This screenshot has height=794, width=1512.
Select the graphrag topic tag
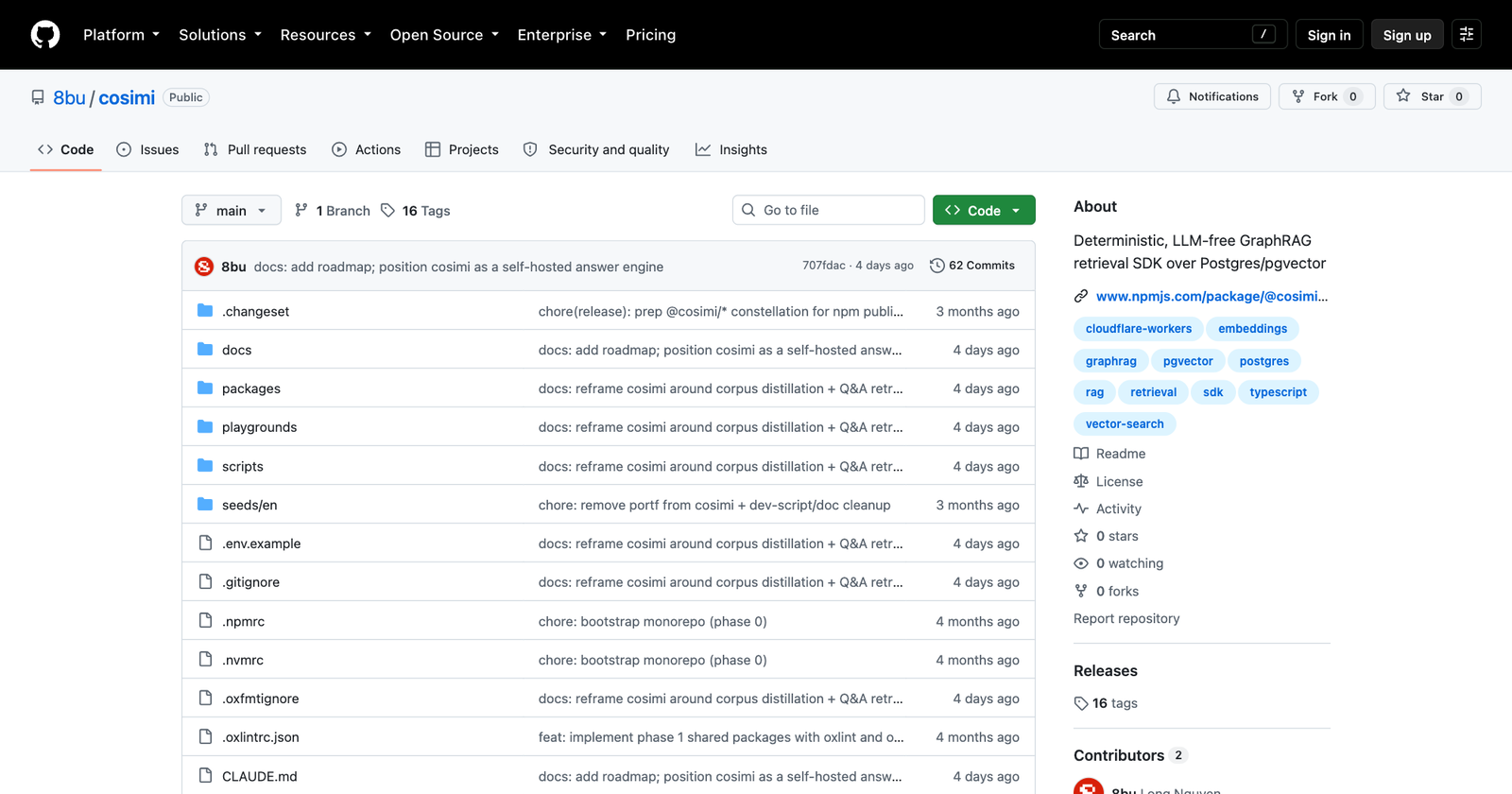[1111, 361]
